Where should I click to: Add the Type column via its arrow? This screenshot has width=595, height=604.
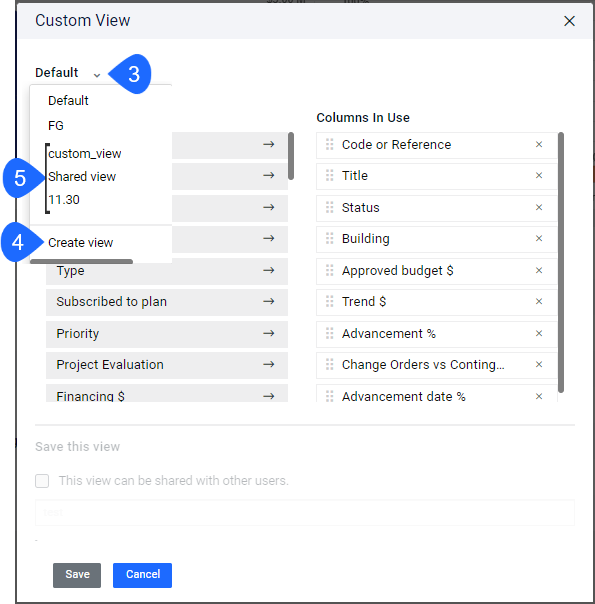(268, 270)
